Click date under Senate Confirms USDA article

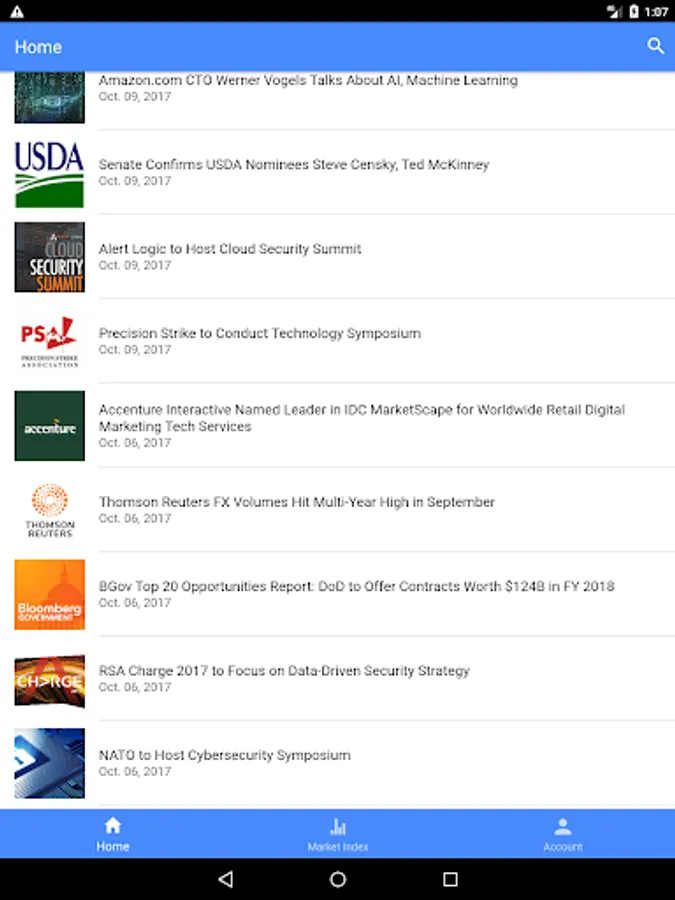(135, 181)
